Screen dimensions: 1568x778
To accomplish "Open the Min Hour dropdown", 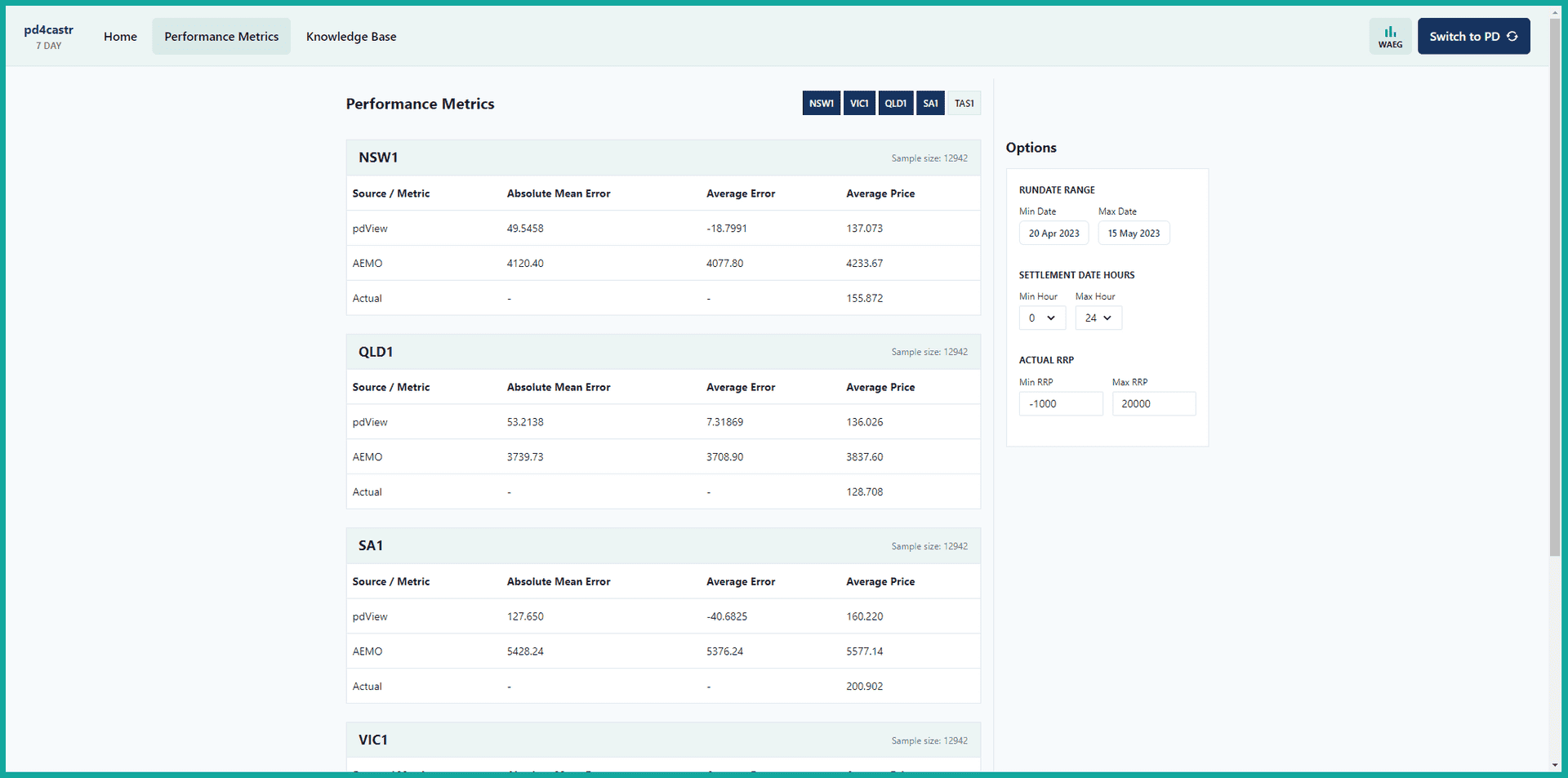I will click(x=1042, y=318).
